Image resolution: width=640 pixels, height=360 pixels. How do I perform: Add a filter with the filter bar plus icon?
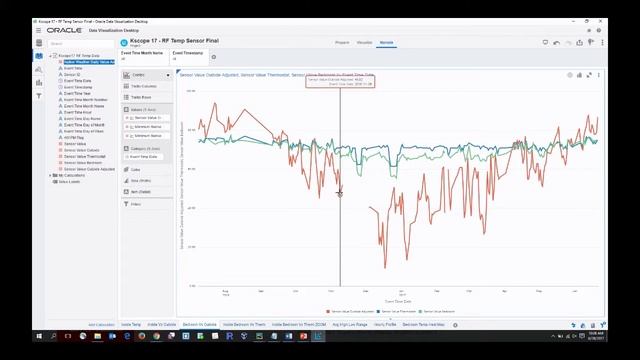click(213, 57)
